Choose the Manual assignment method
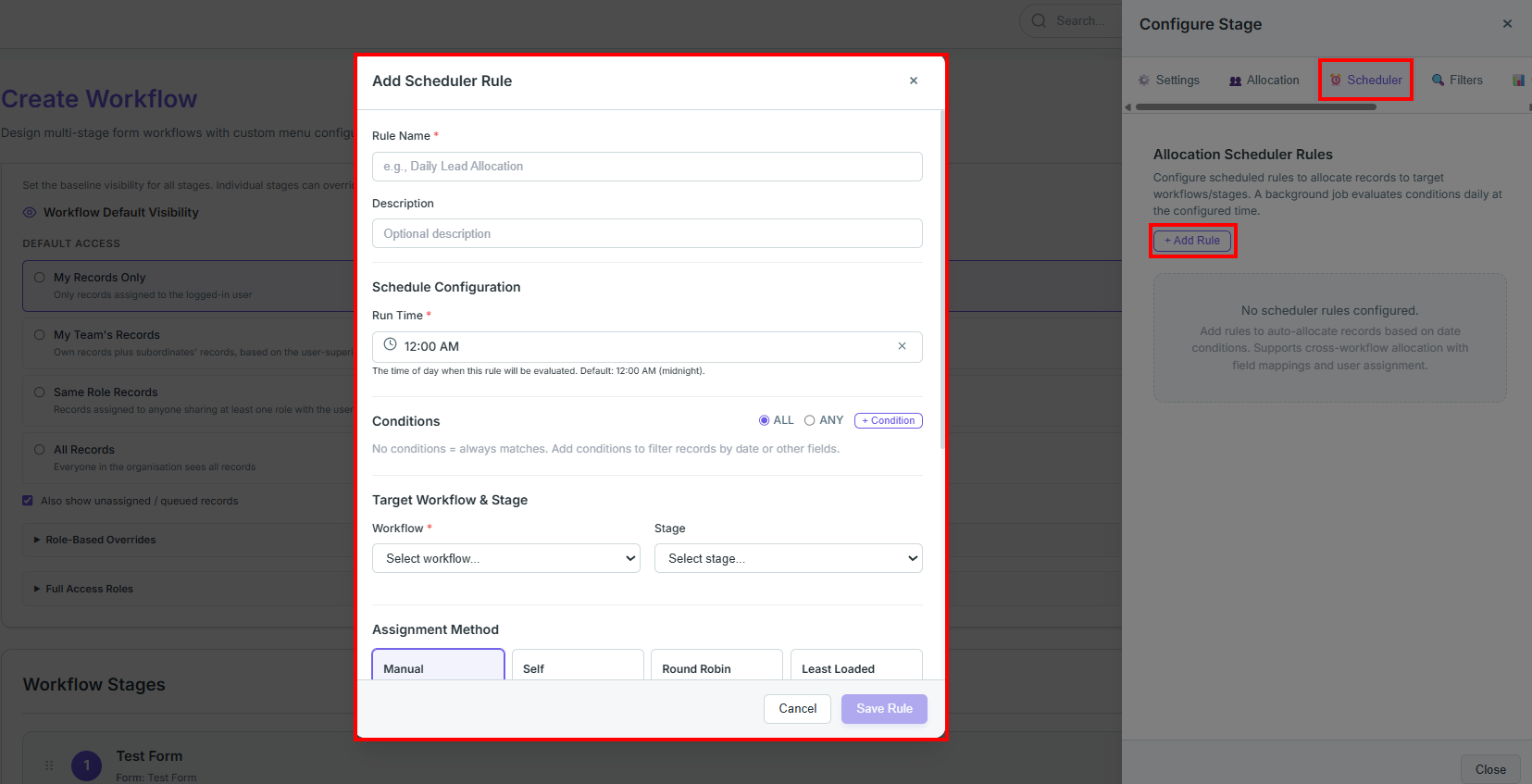 pyautogui.click(x=439, y=665)
